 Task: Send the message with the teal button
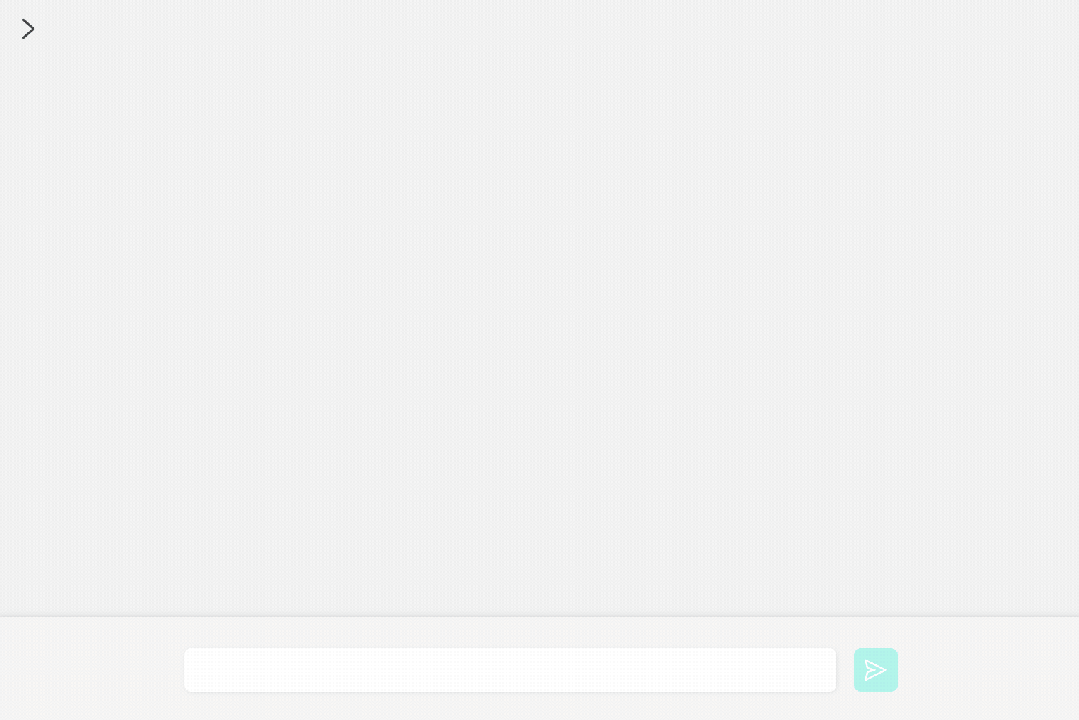(875, 670)
